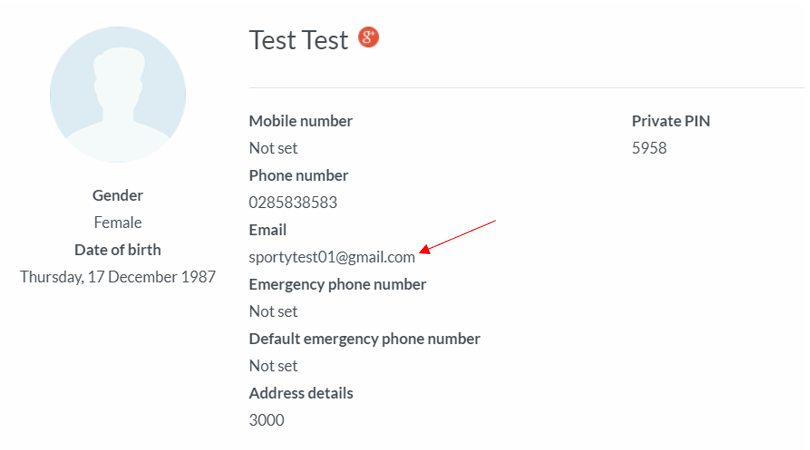Click the Google Plus icon beside Test Test
This screenshot has height=450, width=810.
click(368, 37)
